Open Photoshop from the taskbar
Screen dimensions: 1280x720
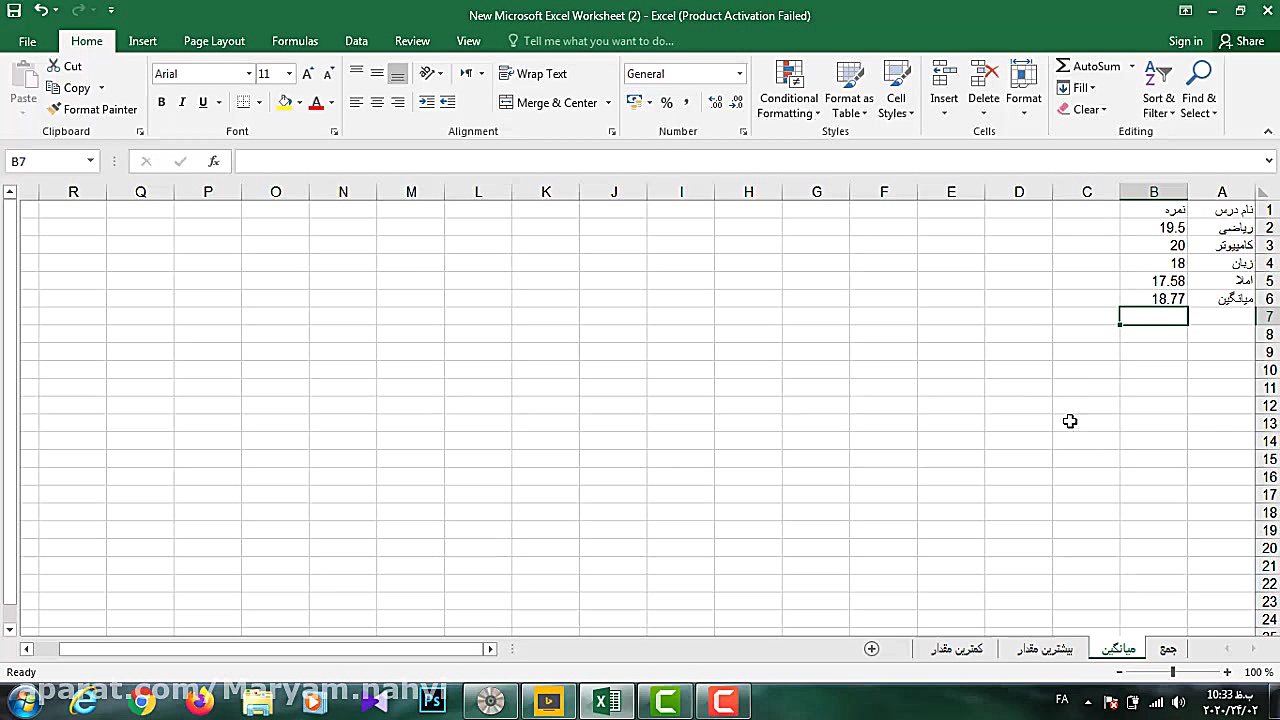pos(432,702)
